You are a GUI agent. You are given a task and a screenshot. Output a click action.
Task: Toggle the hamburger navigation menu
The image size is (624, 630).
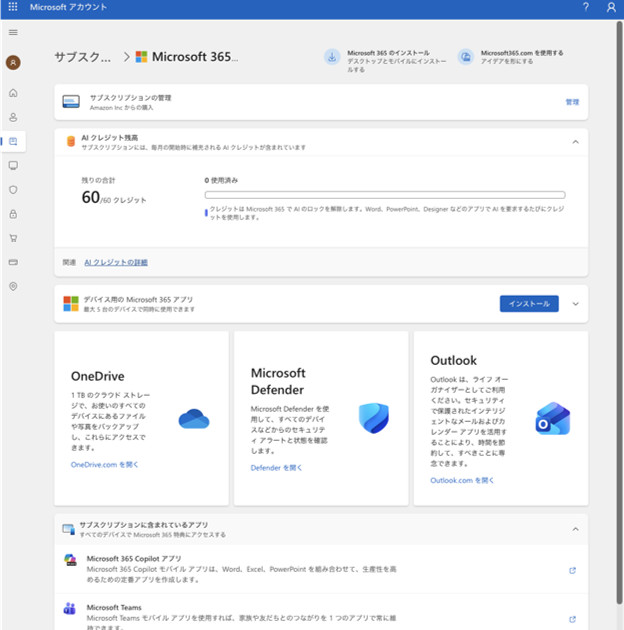coord(13,32)
